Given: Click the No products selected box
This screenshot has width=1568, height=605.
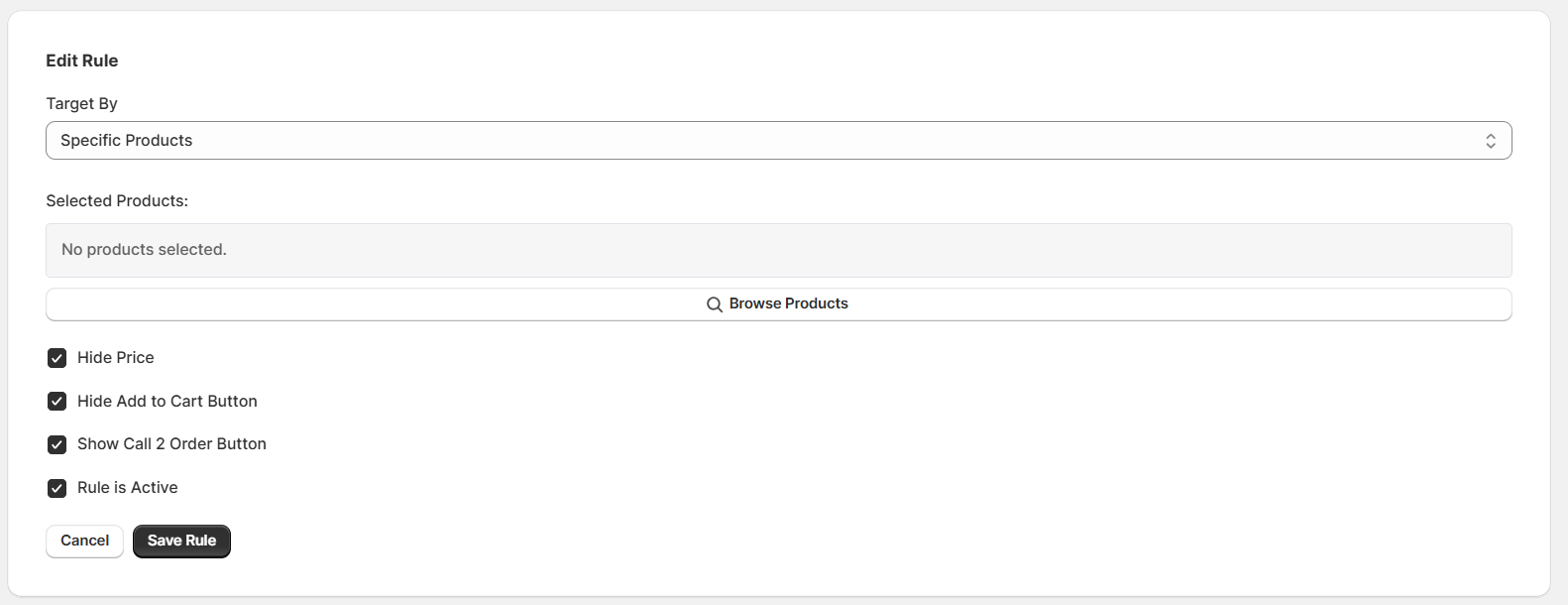Looking at the screenshot, I should pyautogui.click(x=778, y=250).
